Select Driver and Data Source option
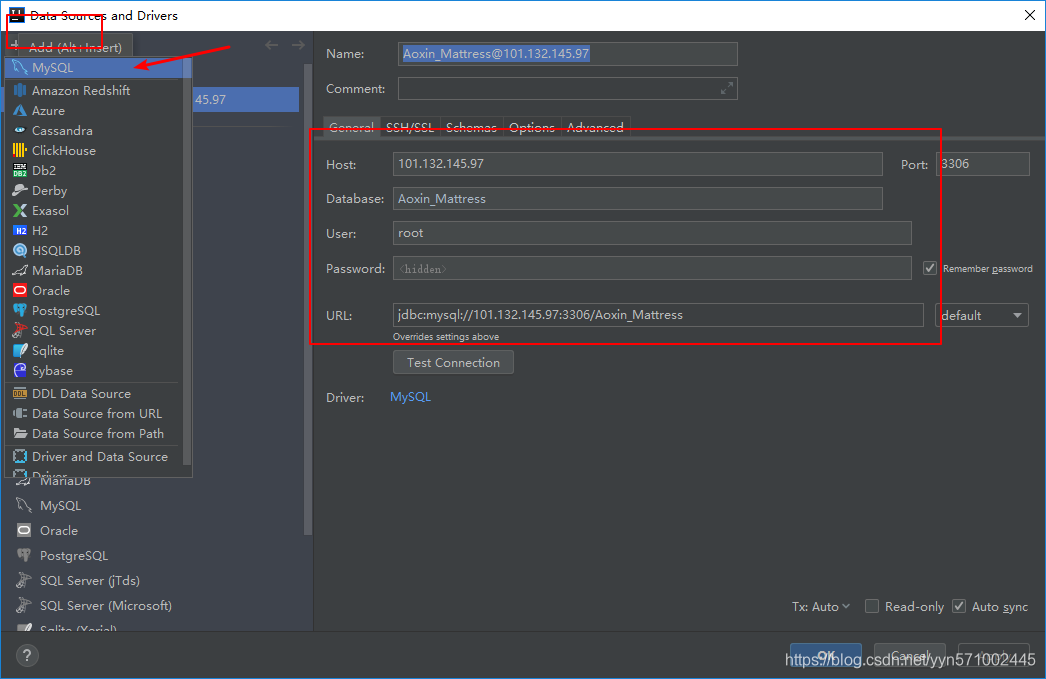The width and height of the screenshot is (1046, 679). (x=93, y=457)
